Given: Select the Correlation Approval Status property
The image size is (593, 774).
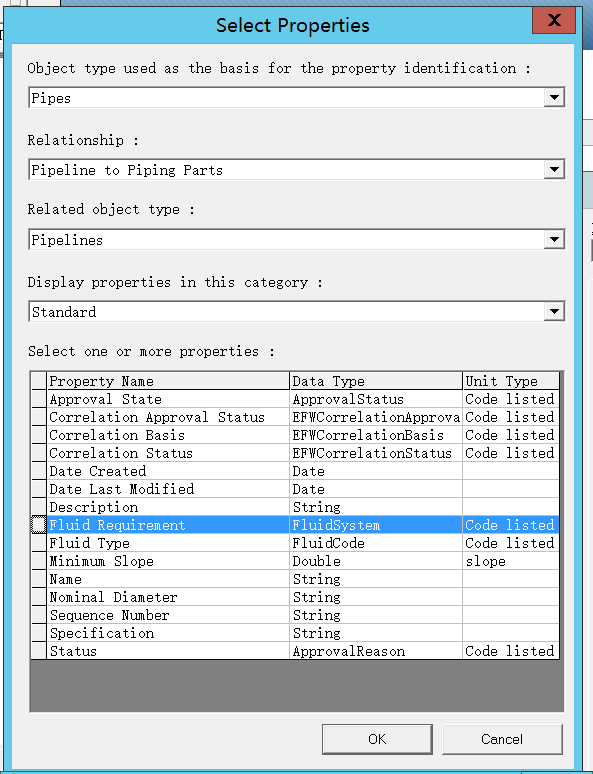Looking at the screenshot, I should point(168,417).
